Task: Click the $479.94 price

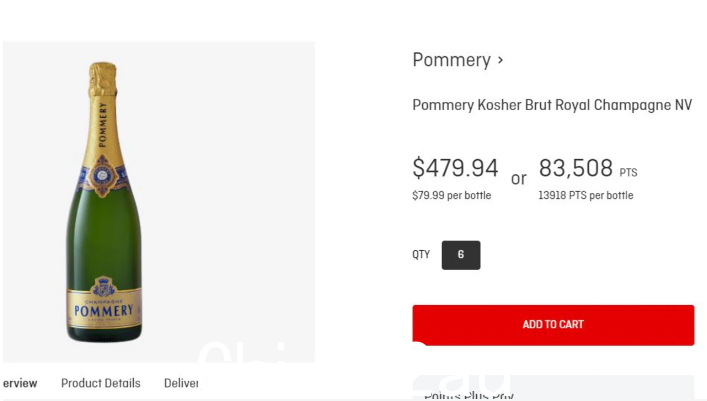Action: tap(455, 168)
